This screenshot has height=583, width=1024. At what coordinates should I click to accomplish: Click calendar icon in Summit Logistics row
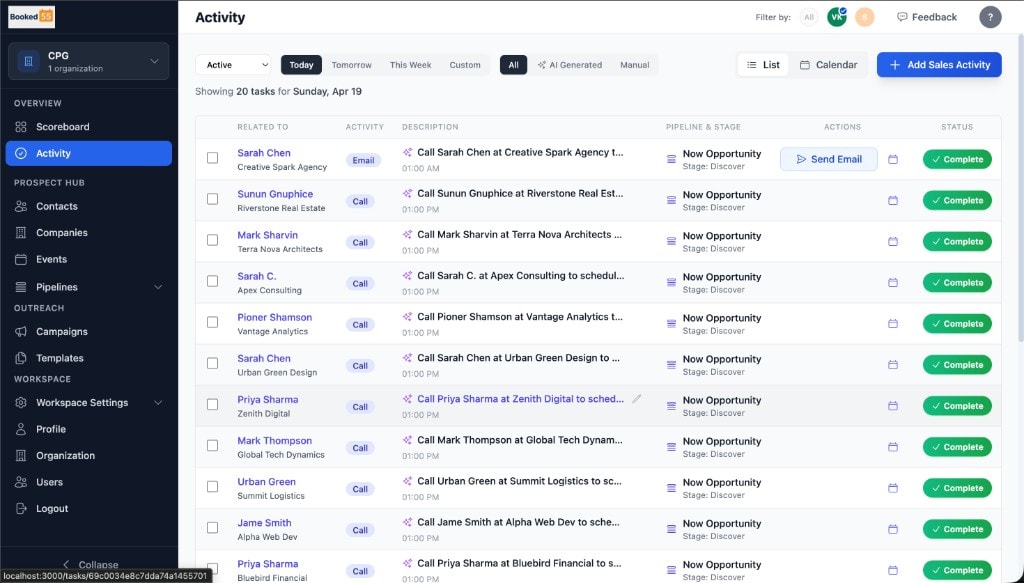(x=893, y=488)
